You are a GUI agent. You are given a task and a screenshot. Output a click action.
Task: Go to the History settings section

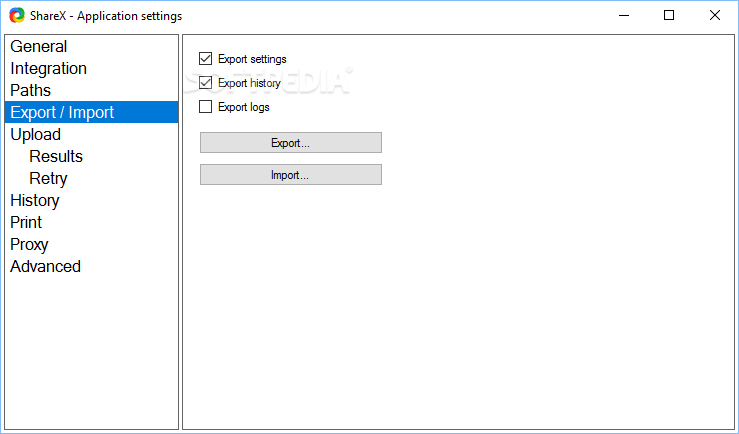(35, 200)
